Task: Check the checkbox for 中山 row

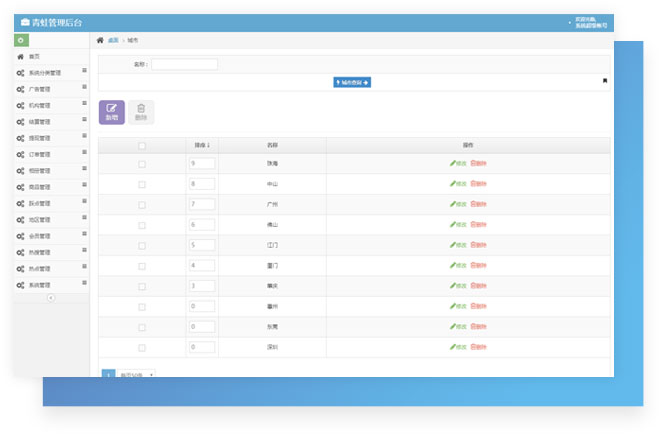Action: 142,185
